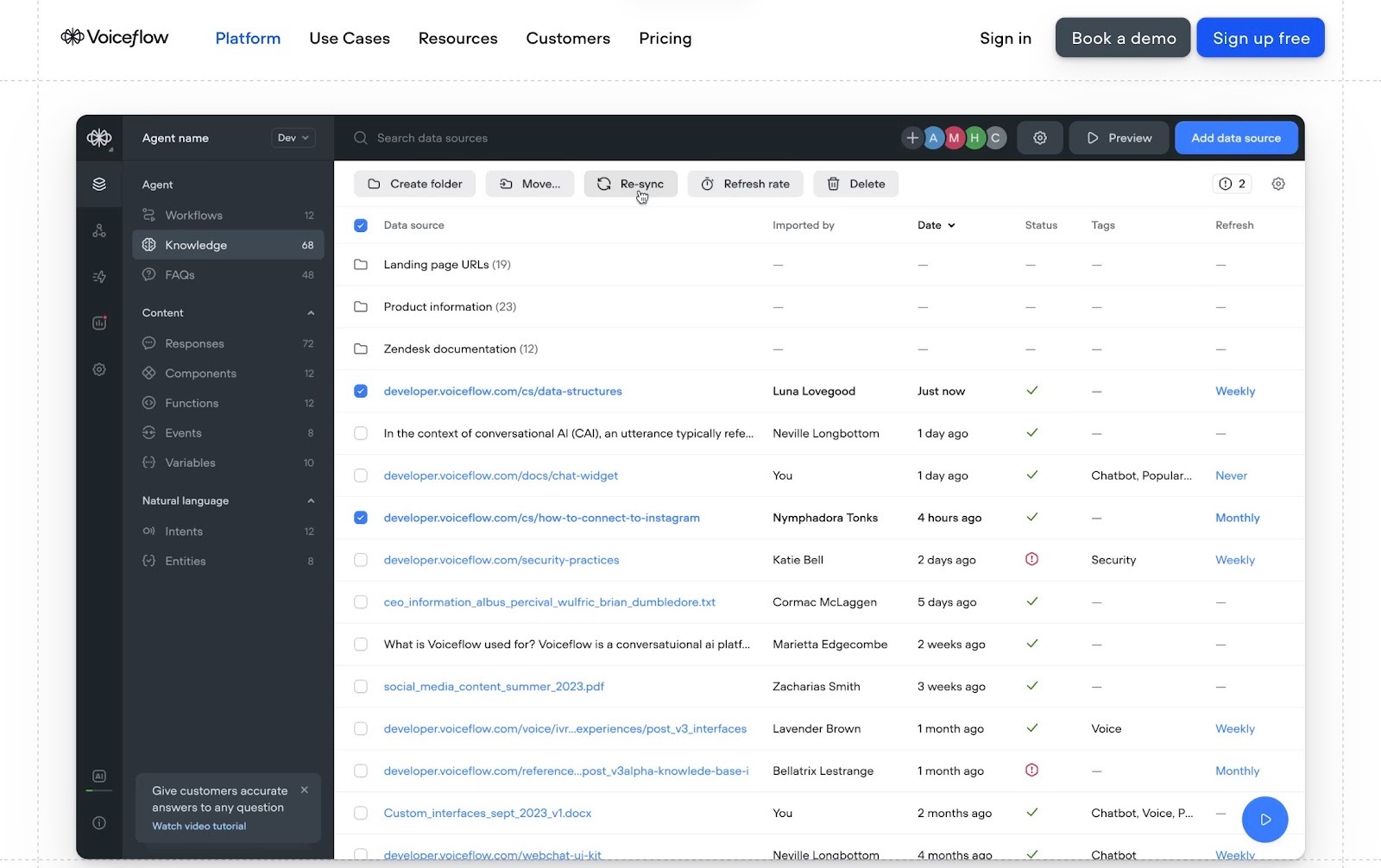Viewport: 1381px width, 868px height.
Task: Select Workflows in the Agent sidebar
Action: [229, 216]
